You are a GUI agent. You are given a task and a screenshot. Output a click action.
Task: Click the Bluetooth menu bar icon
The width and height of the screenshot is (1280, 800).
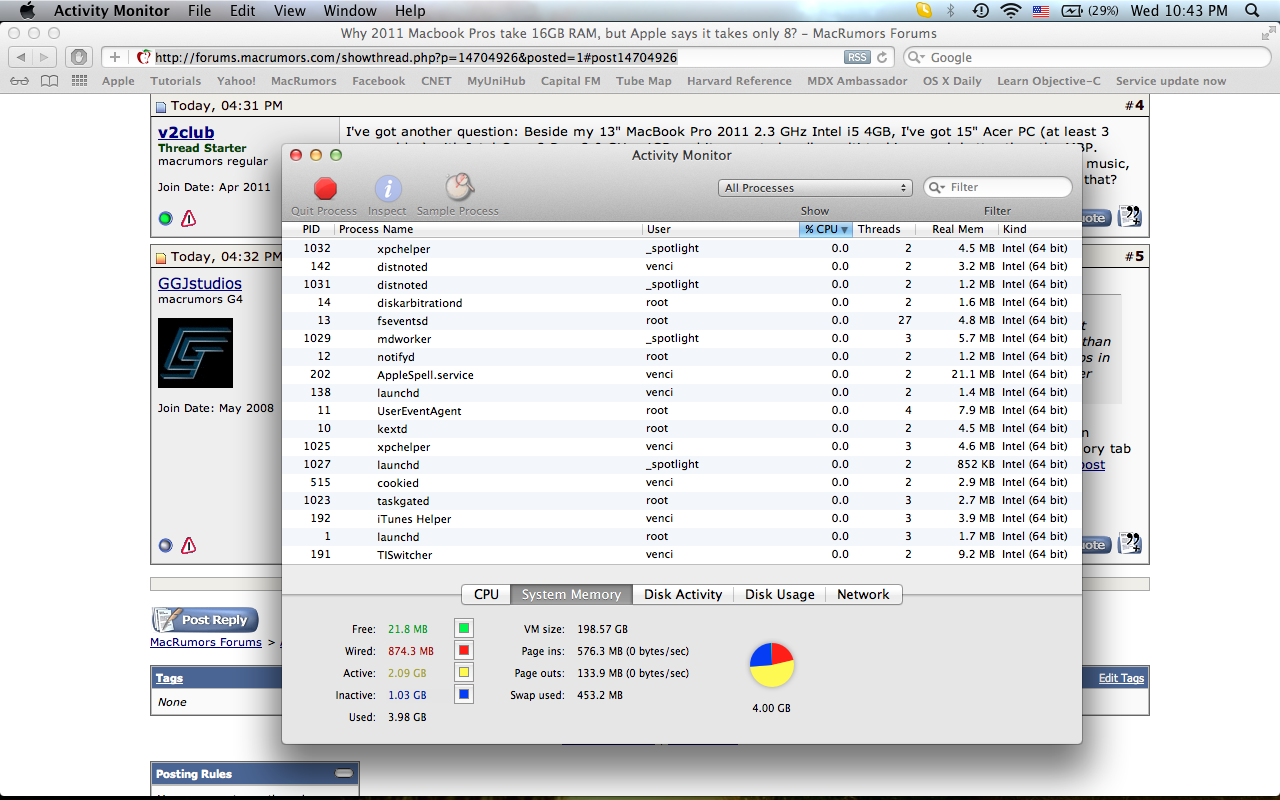pyautogui.click(x=951, y=11)
